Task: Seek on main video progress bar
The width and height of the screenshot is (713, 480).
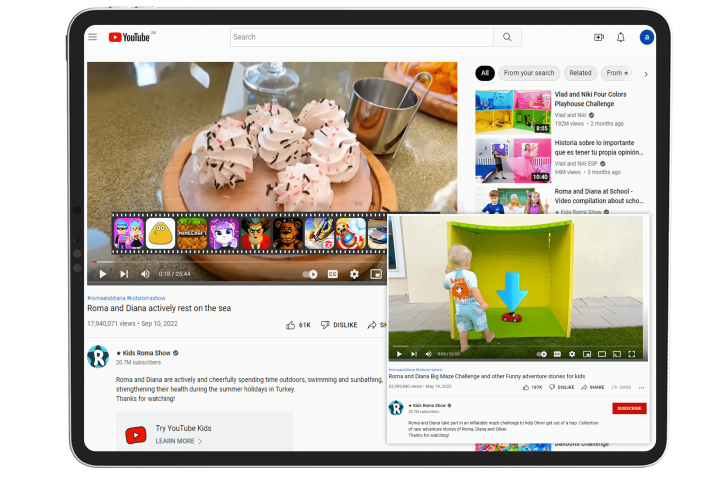Action: coord(239,262)
